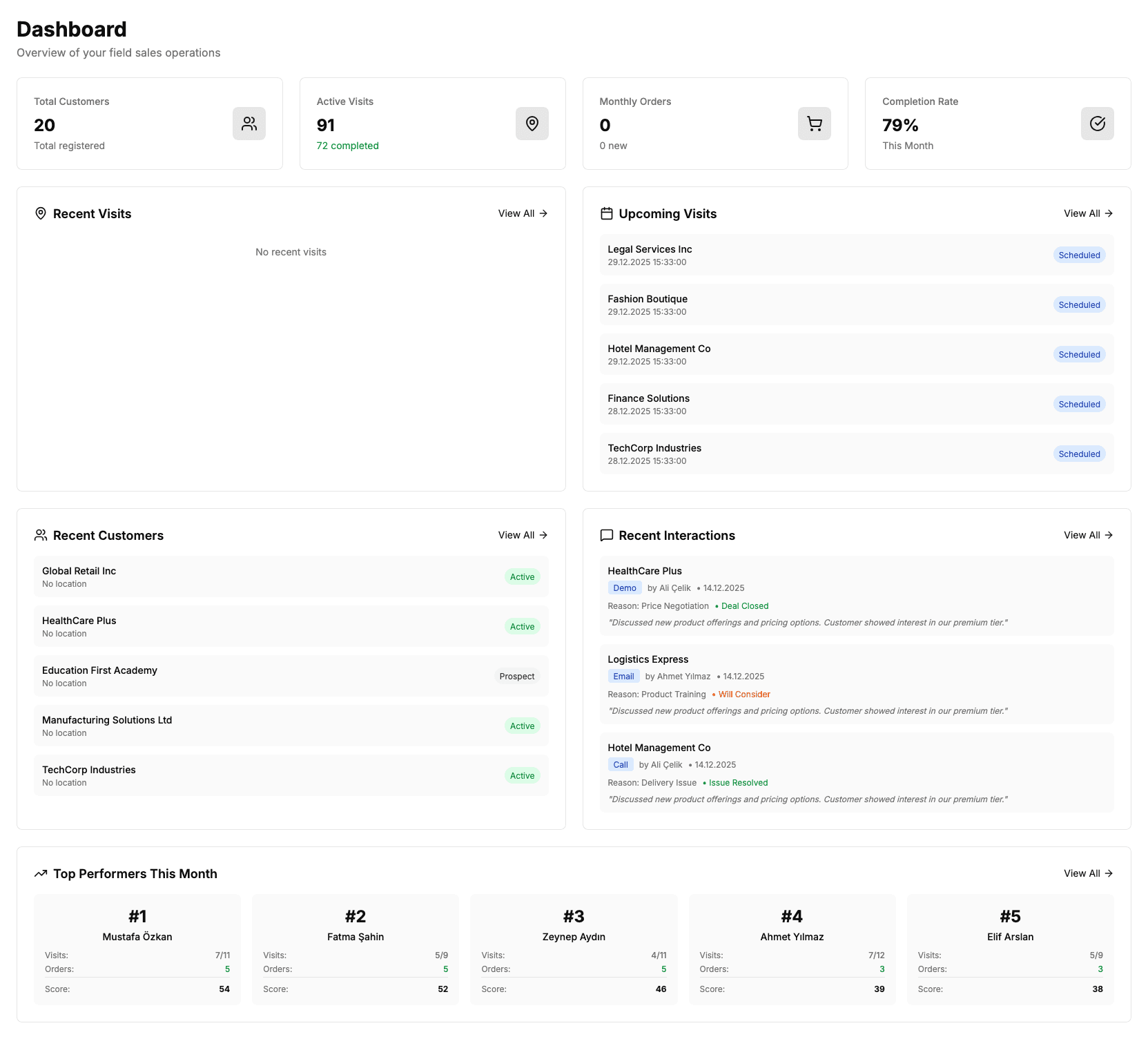Select the Demo tag under HealthCare Plus

coord(624,588)
